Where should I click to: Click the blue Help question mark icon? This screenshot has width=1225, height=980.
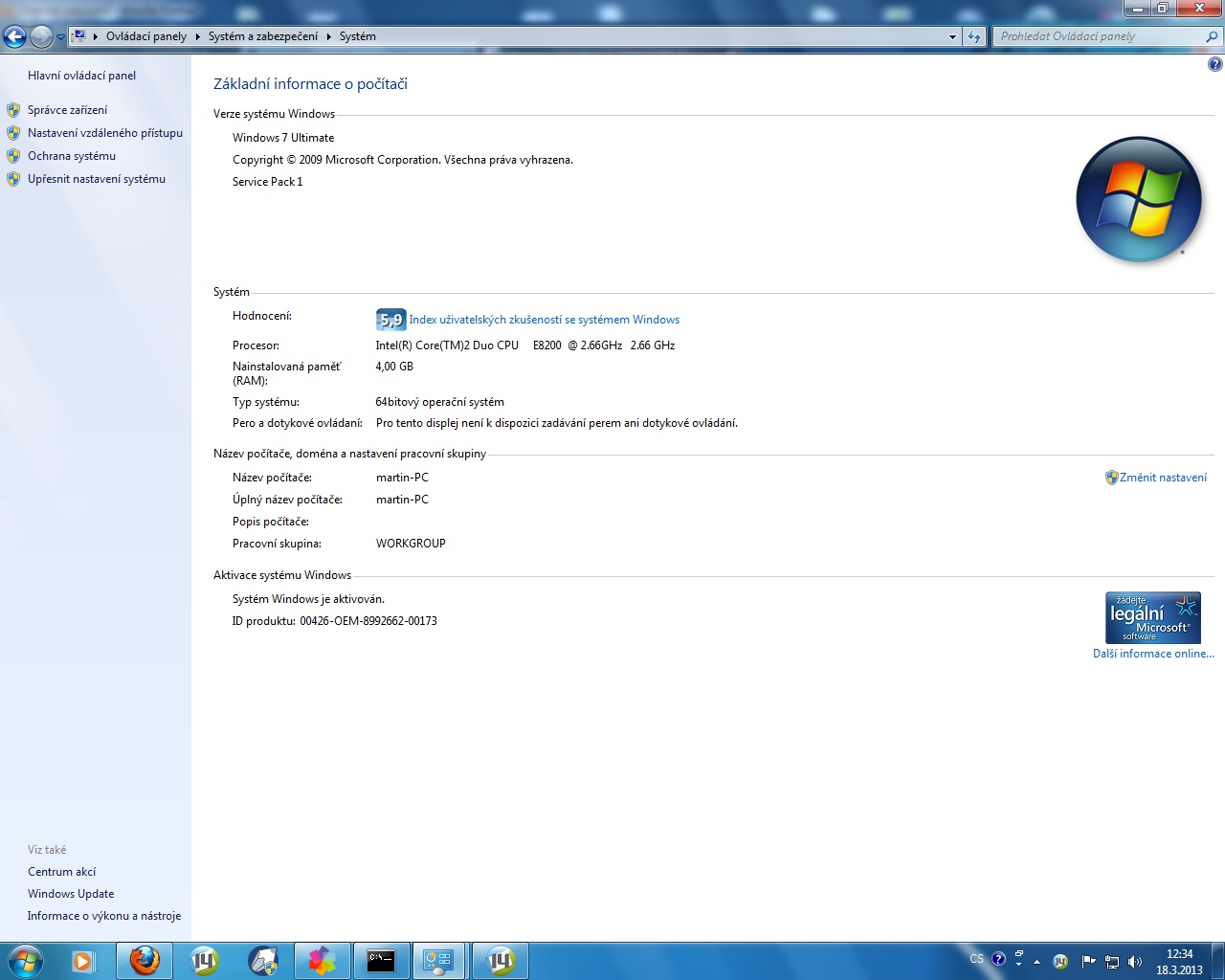point(1214,65)
